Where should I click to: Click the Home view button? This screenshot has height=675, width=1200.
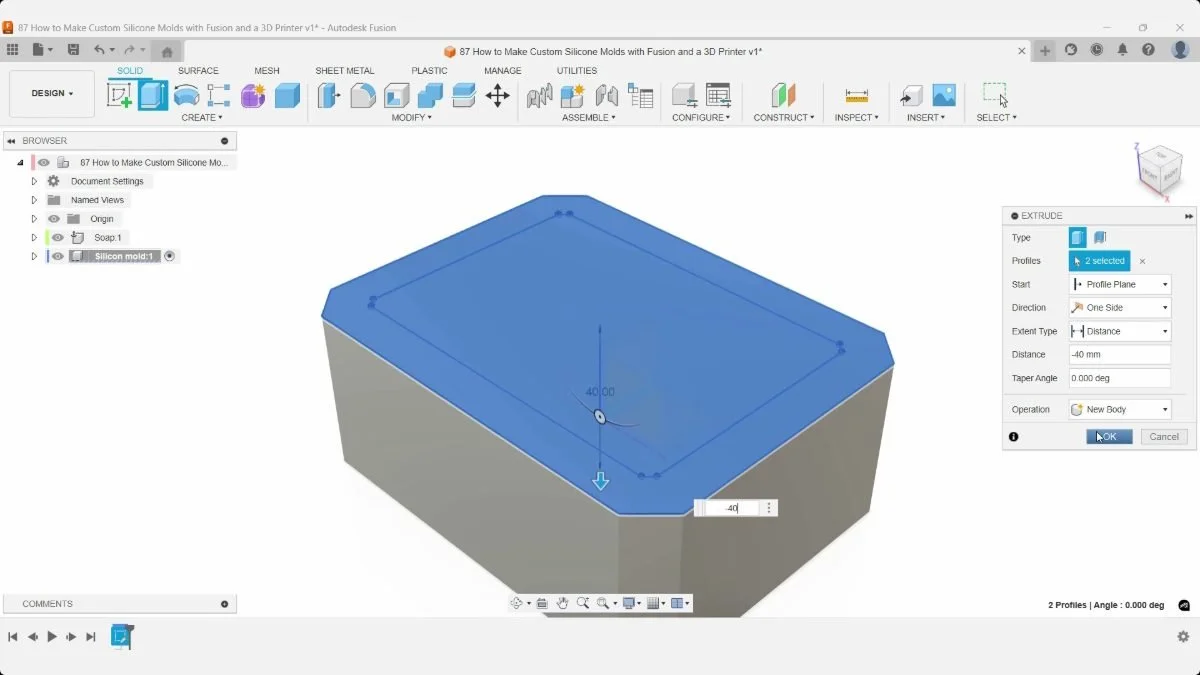tap(167, 51)
